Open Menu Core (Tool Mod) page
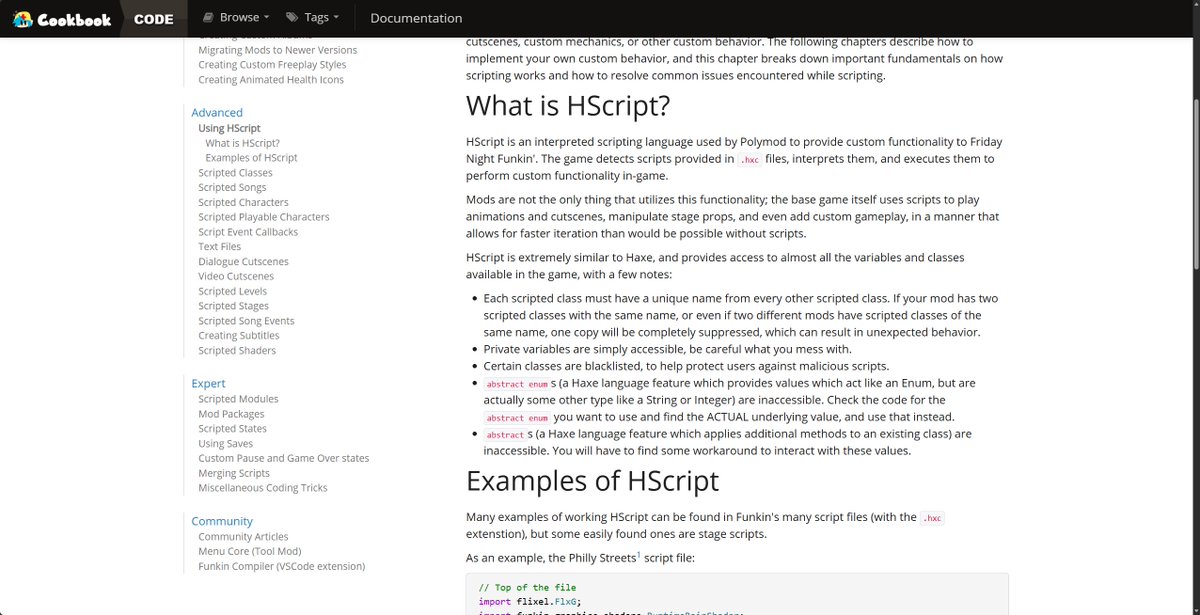This screenshot has width=1200, height=615. point(250,551)
